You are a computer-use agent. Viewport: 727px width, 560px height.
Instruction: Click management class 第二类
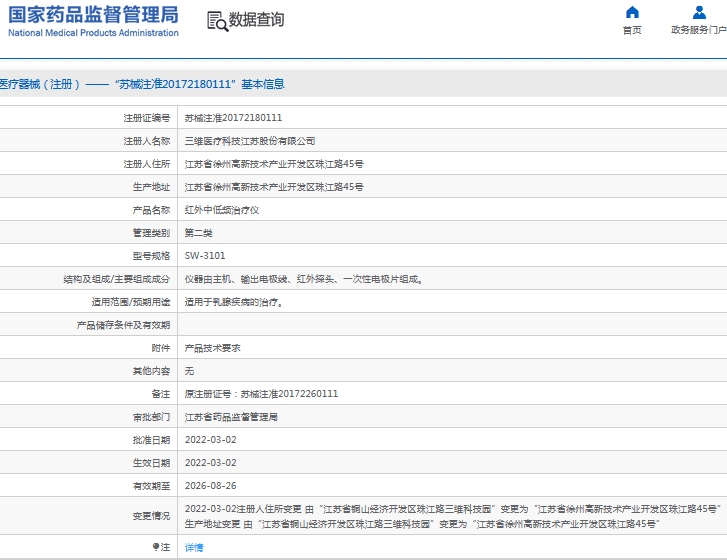tap(198, 233)
